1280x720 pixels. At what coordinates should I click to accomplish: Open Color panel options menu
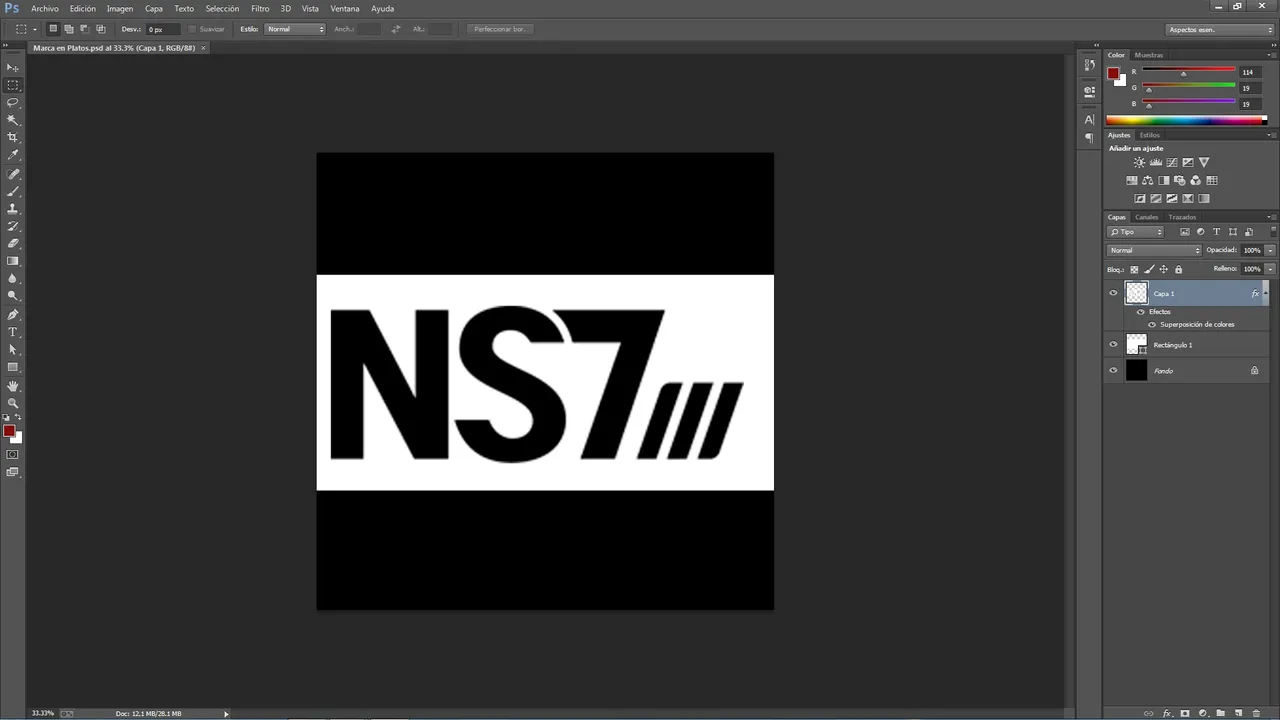1270,55
